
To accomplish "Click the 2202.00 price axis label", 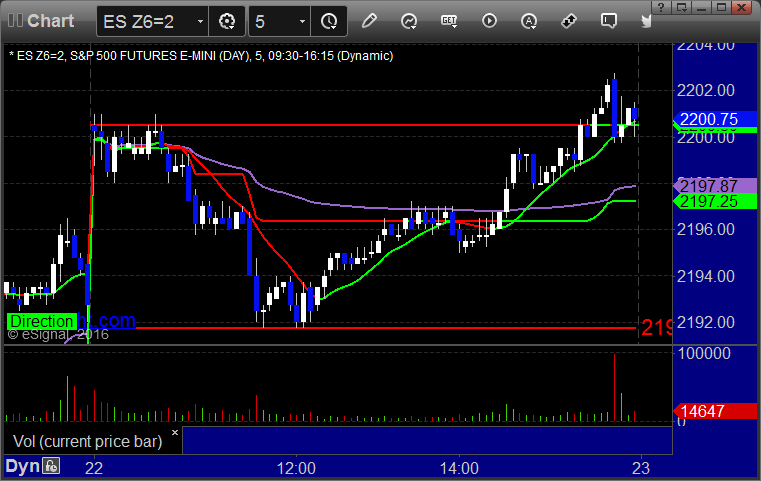I will pos(706,90).
